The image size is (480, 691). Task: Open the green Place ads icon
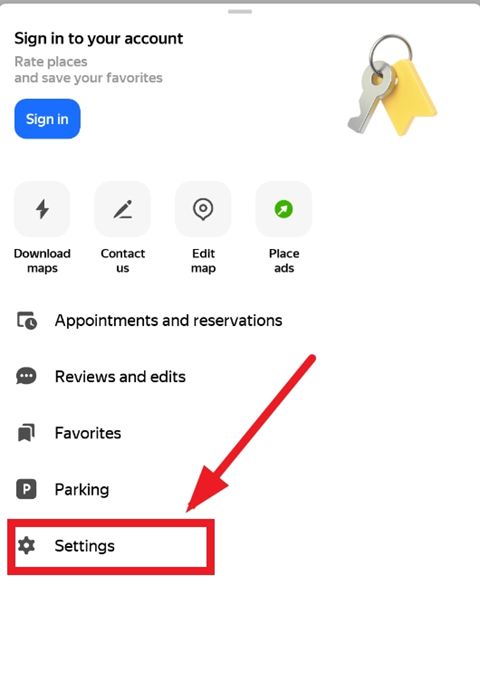pos(284,209)
